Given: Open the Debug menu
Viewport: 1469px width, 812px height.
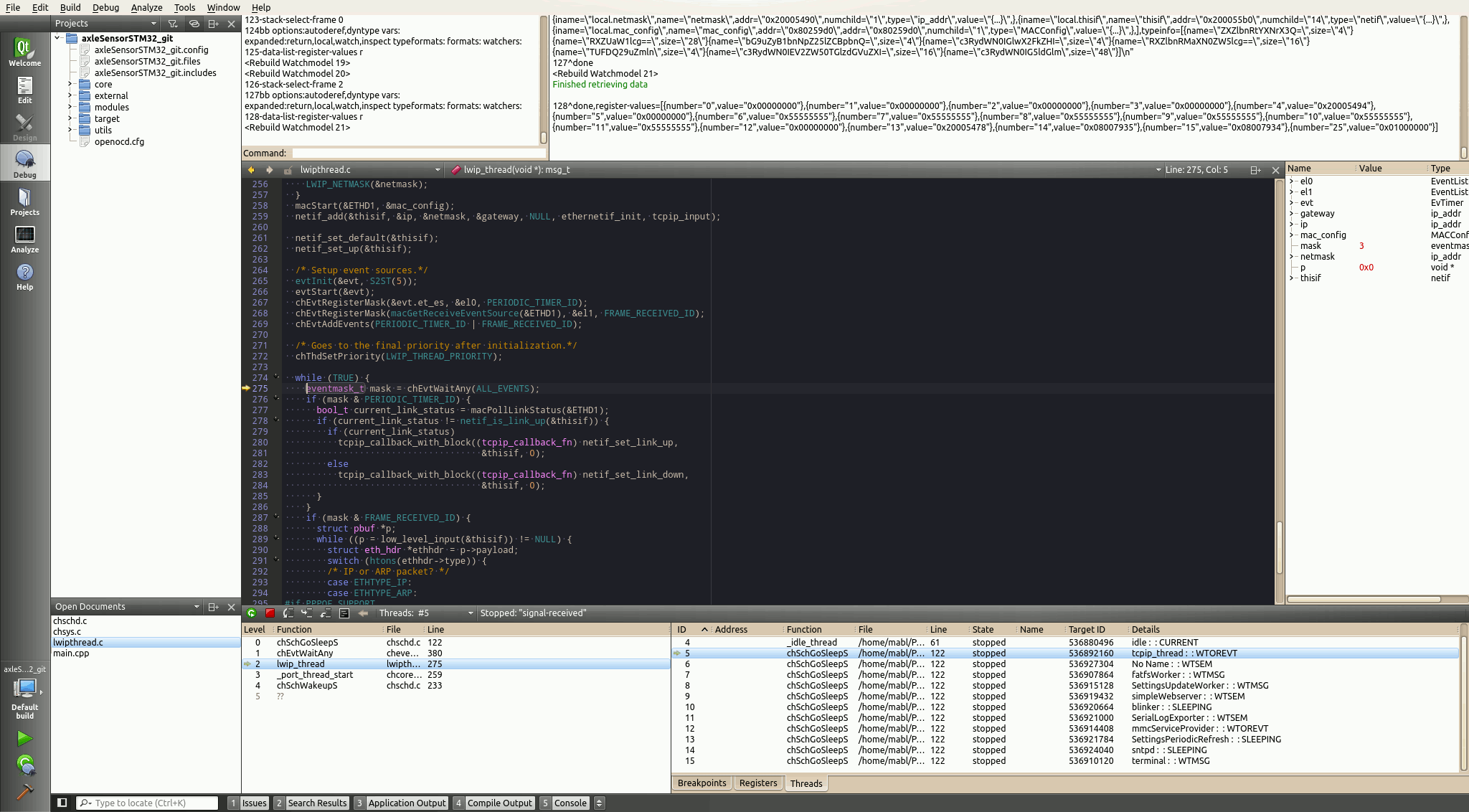Looking at the screenshot, I should (x=105, y=7).
